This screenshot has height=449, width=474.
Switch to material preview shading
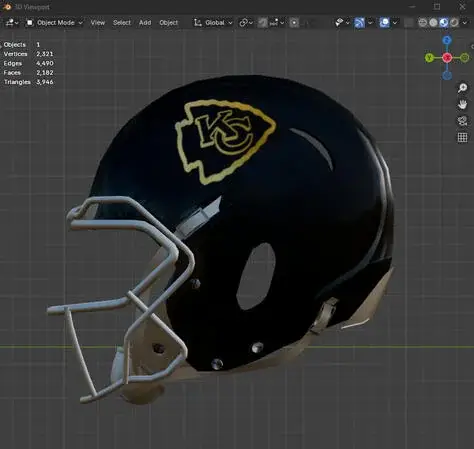[444, 23]
